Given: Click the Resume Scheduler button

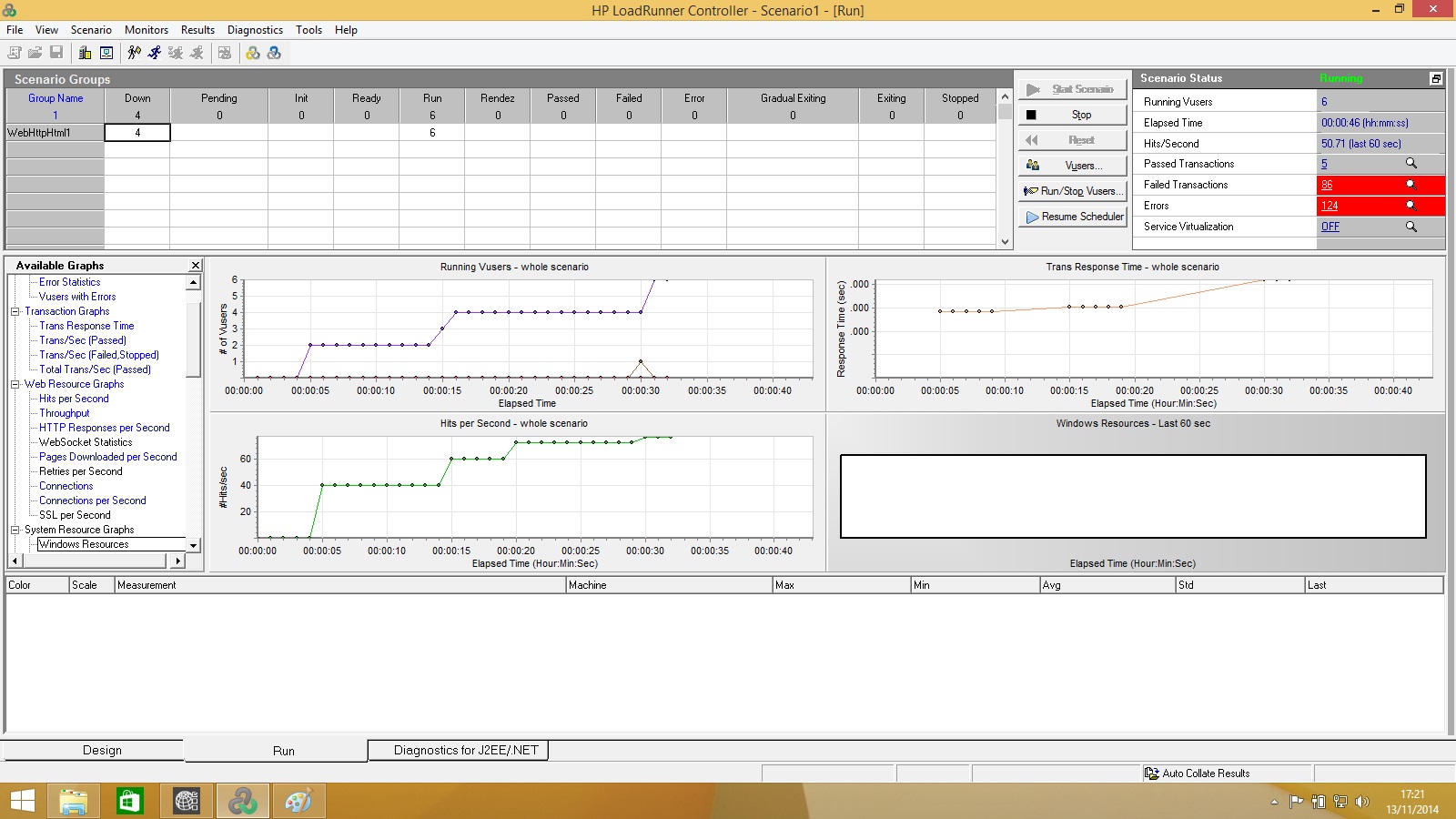Looking at the screenshot, I should (1072, 217).
